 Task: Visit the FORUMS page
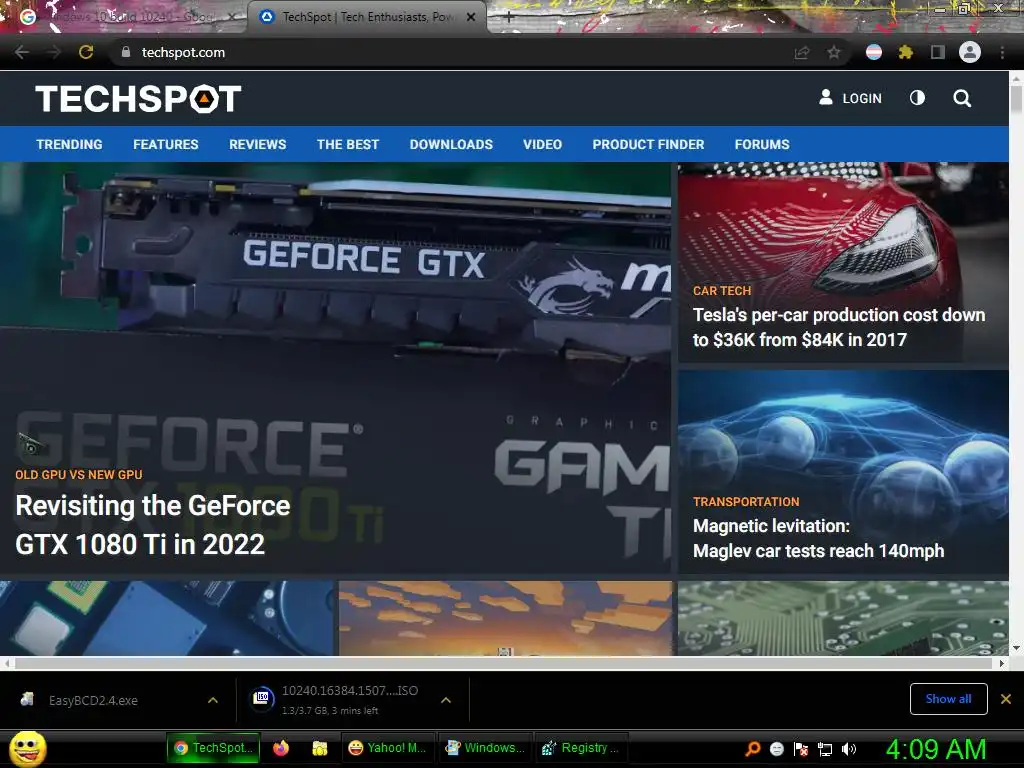762,144
